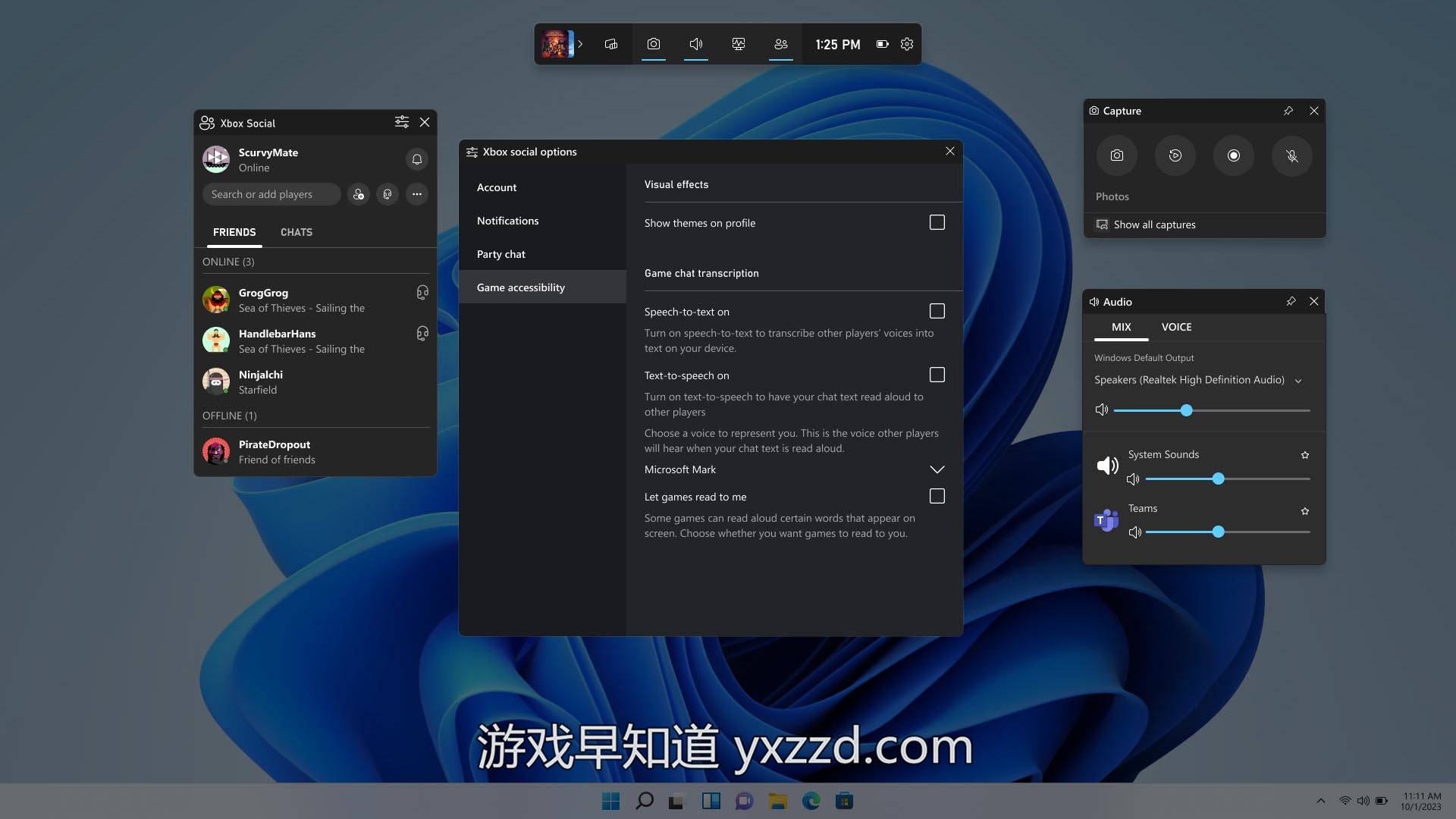1456x819 pixels.
Task: Select friend HandlebarHans in the list
Action: point(315,341)
